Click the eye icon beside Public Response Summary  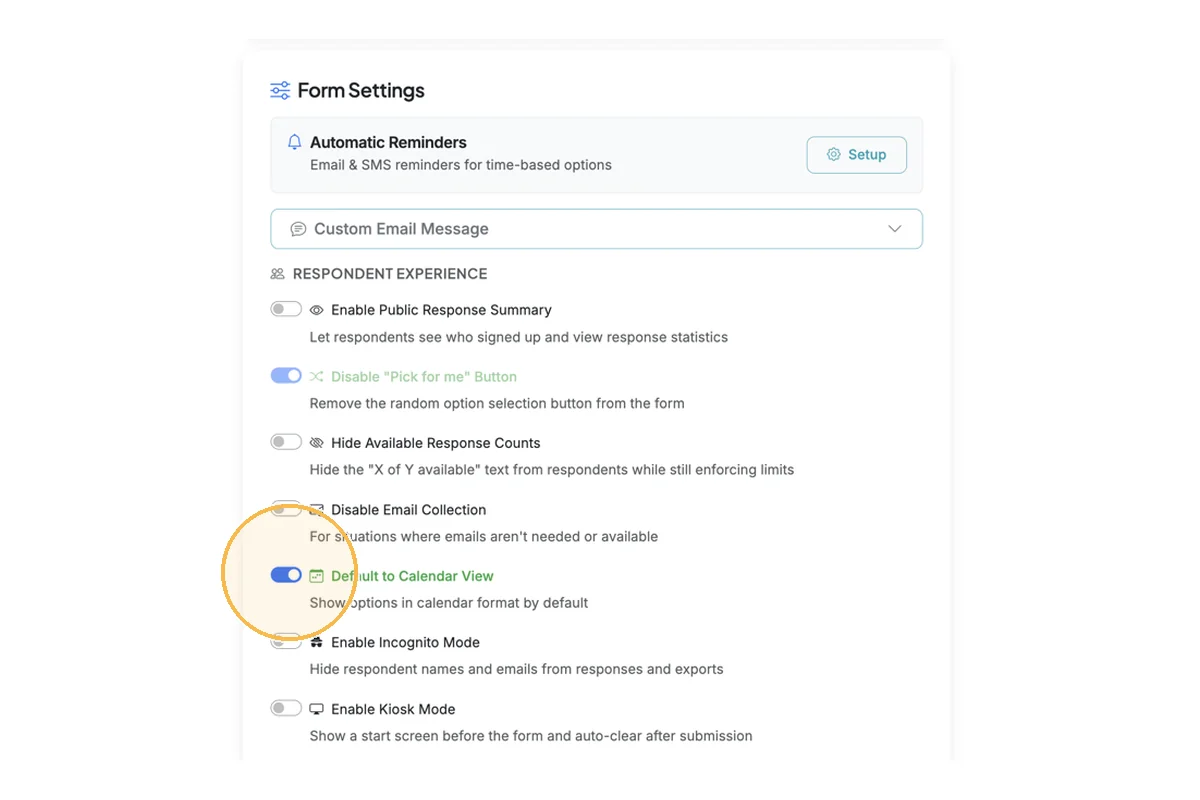[316, 310]
